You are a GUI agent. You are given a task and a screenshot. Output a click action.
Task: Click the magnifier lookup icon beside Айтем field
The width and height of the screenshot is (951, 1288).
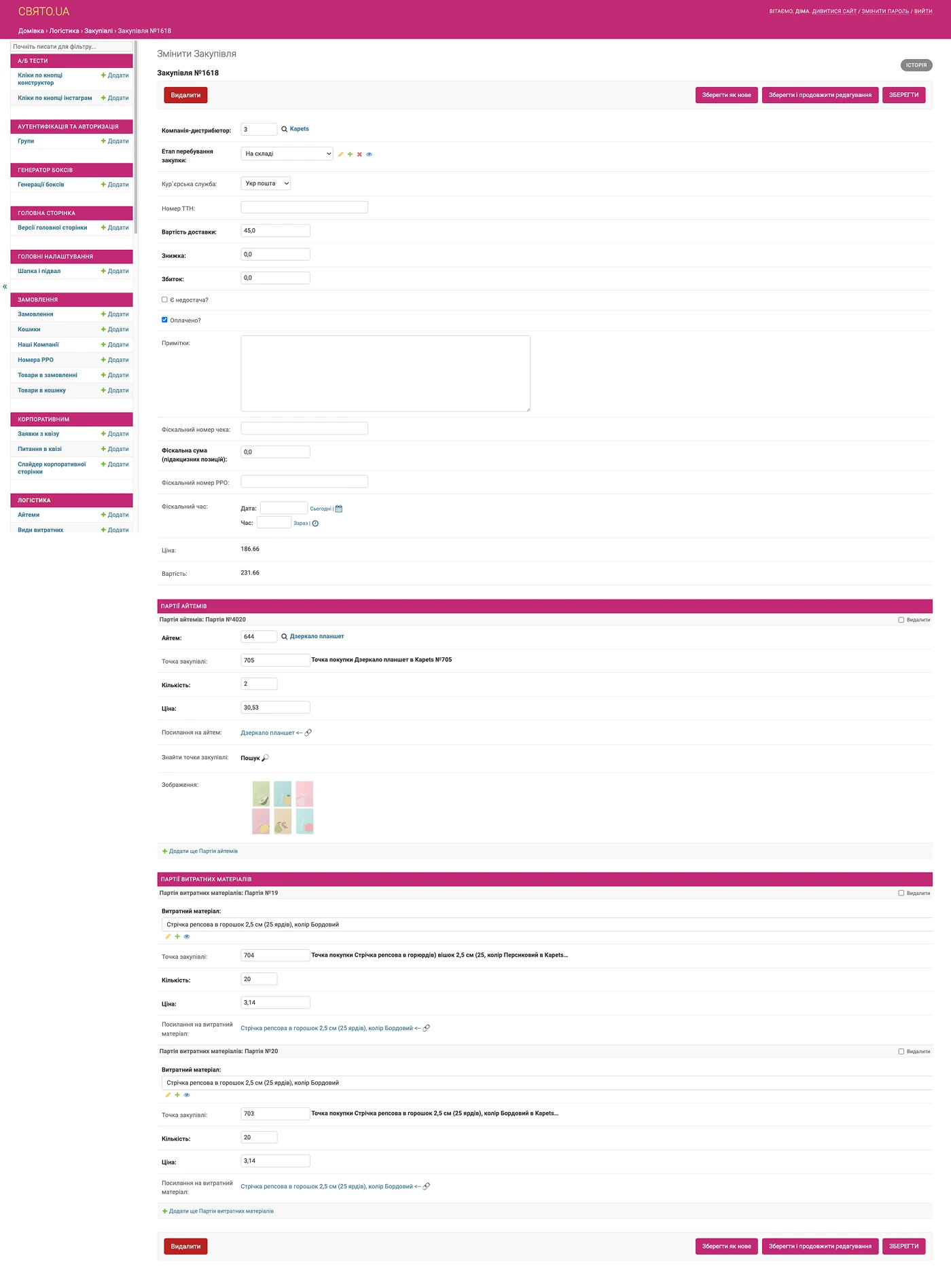coord(284,637)
